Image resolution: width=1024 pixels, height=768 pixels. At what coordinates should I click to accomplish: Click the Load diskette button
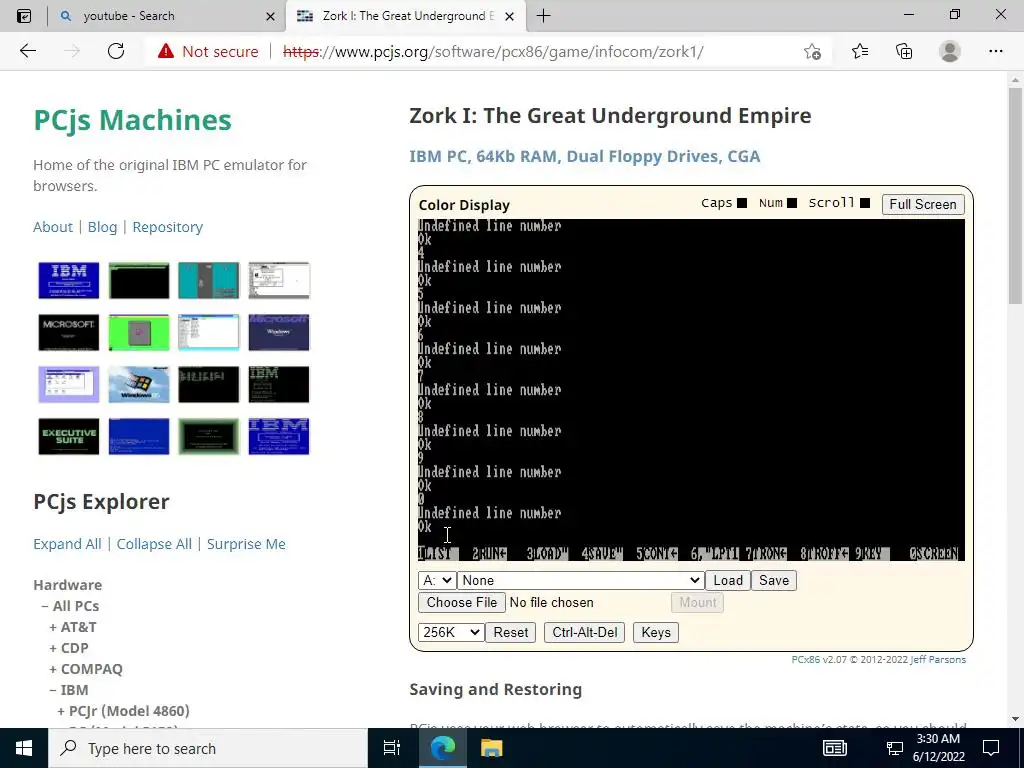[728, 581]
